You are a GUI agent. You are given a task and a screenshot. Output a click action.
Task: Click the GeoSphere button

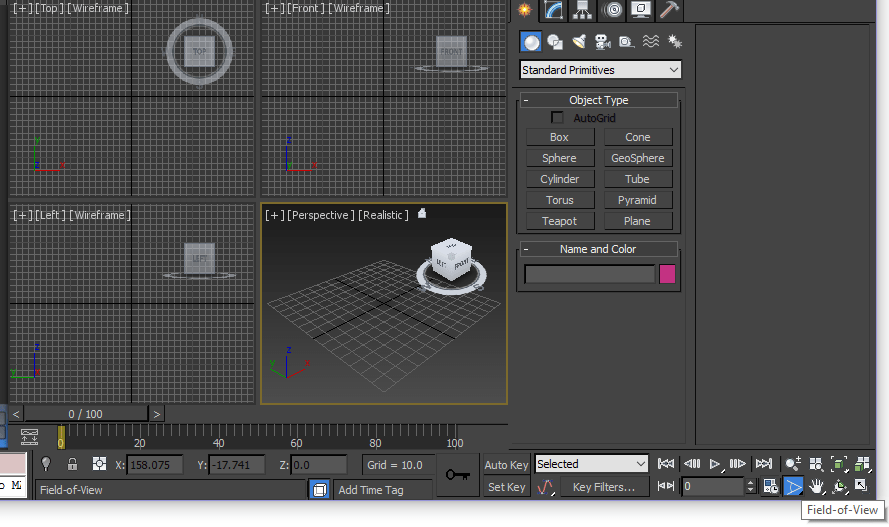coord(637,158)
